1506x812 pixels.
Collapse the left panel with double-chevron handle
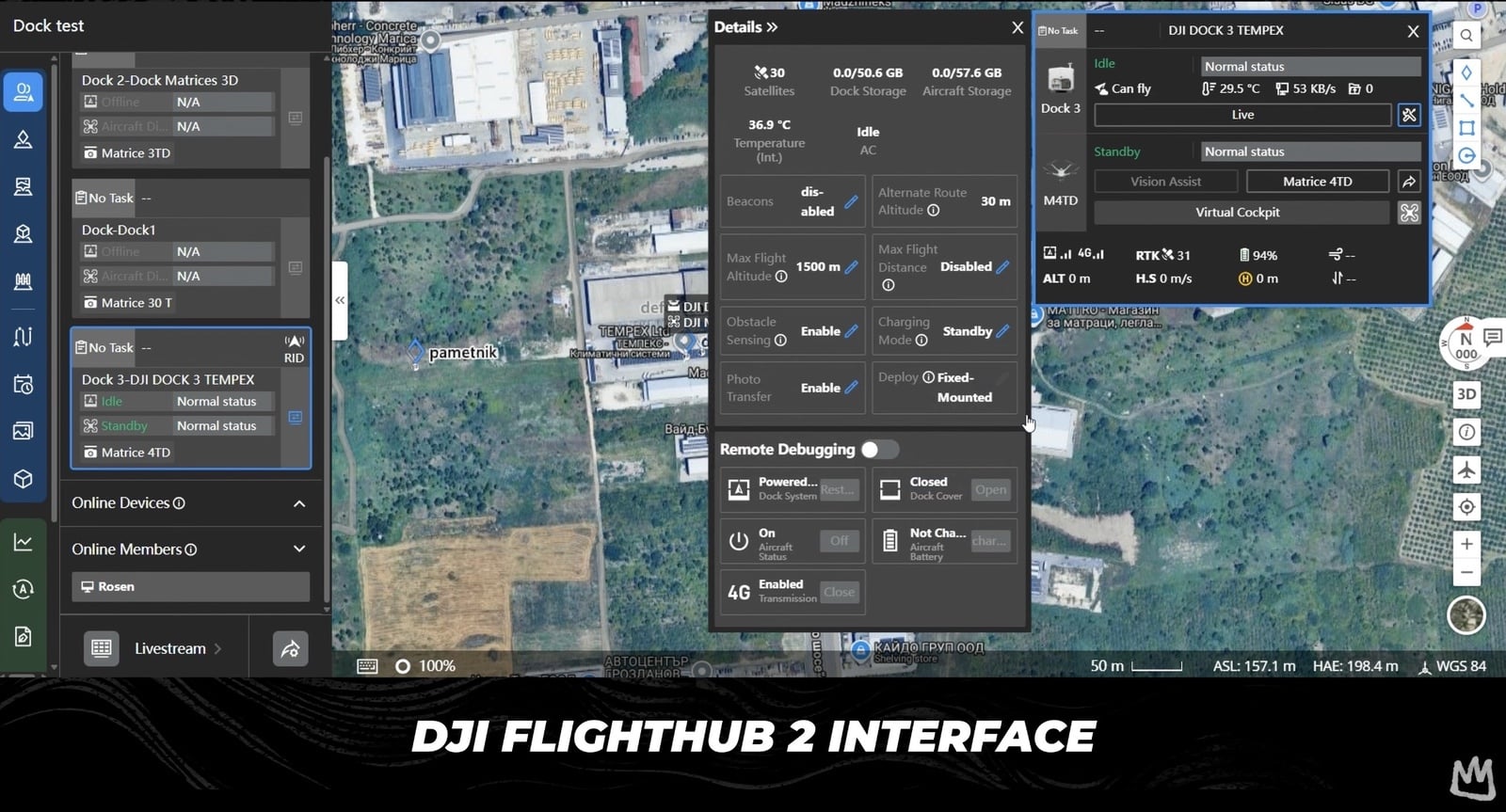pyautogui.click(x=340, y=300)
